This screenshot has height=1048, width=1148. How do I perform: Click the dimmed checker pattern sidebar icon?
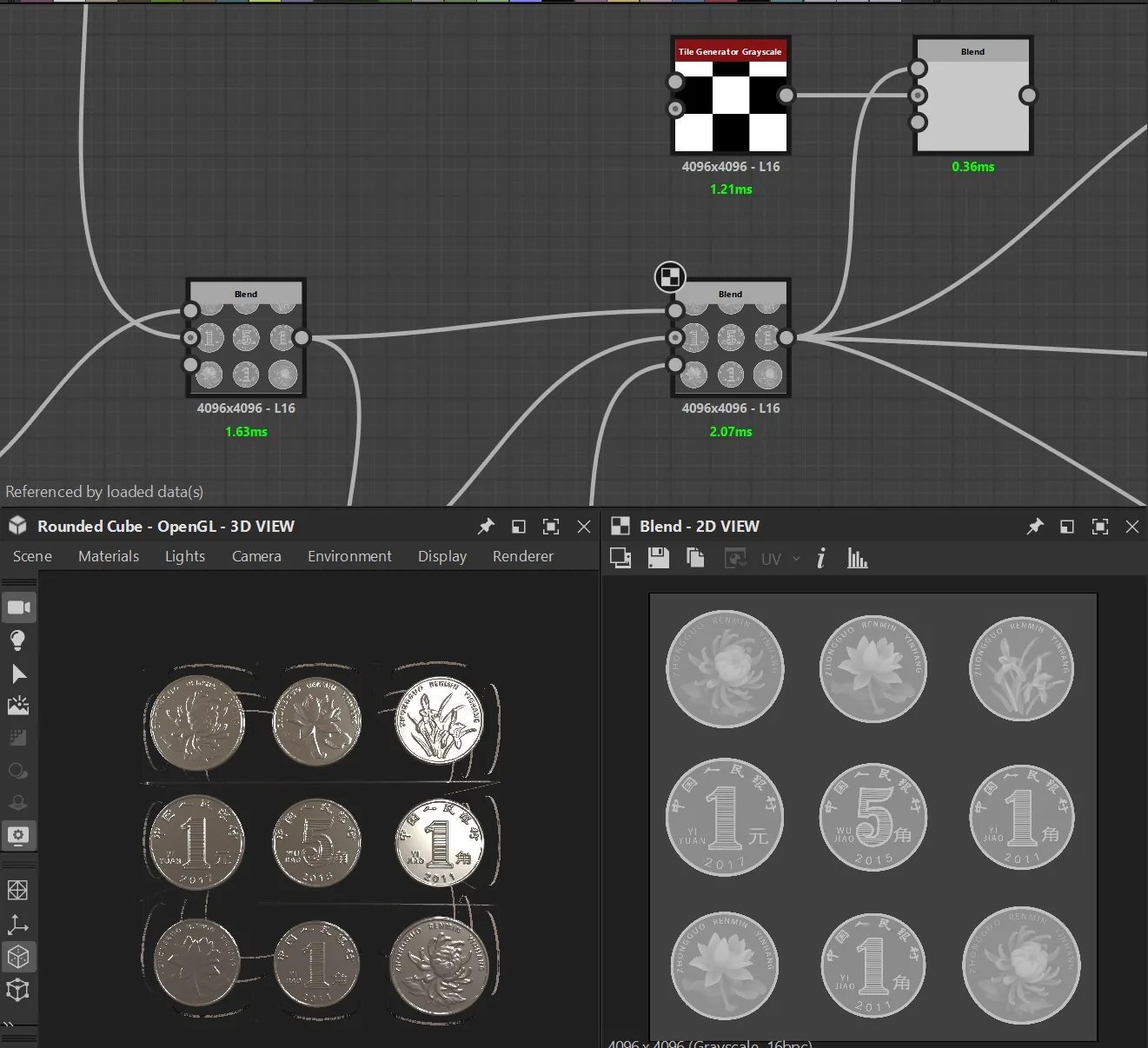(18, 738)
